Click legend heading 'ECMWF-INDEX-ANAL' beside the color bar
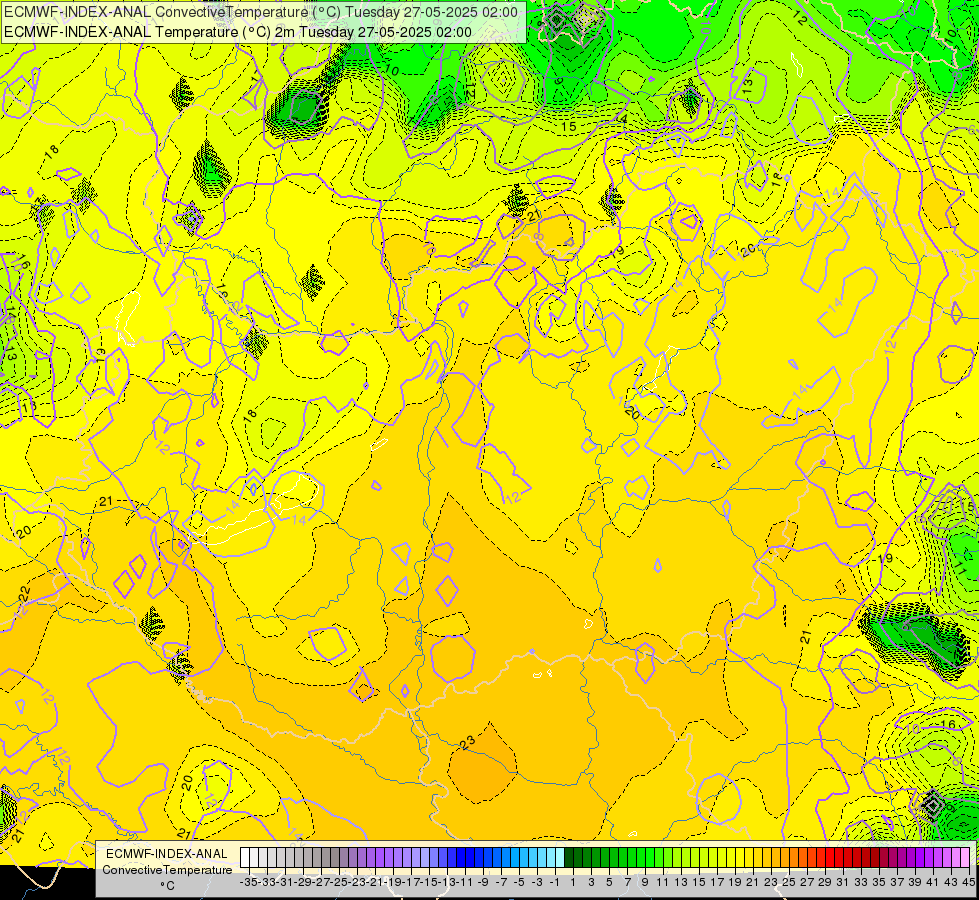This screenshot has height=900, width=979. 167,854
